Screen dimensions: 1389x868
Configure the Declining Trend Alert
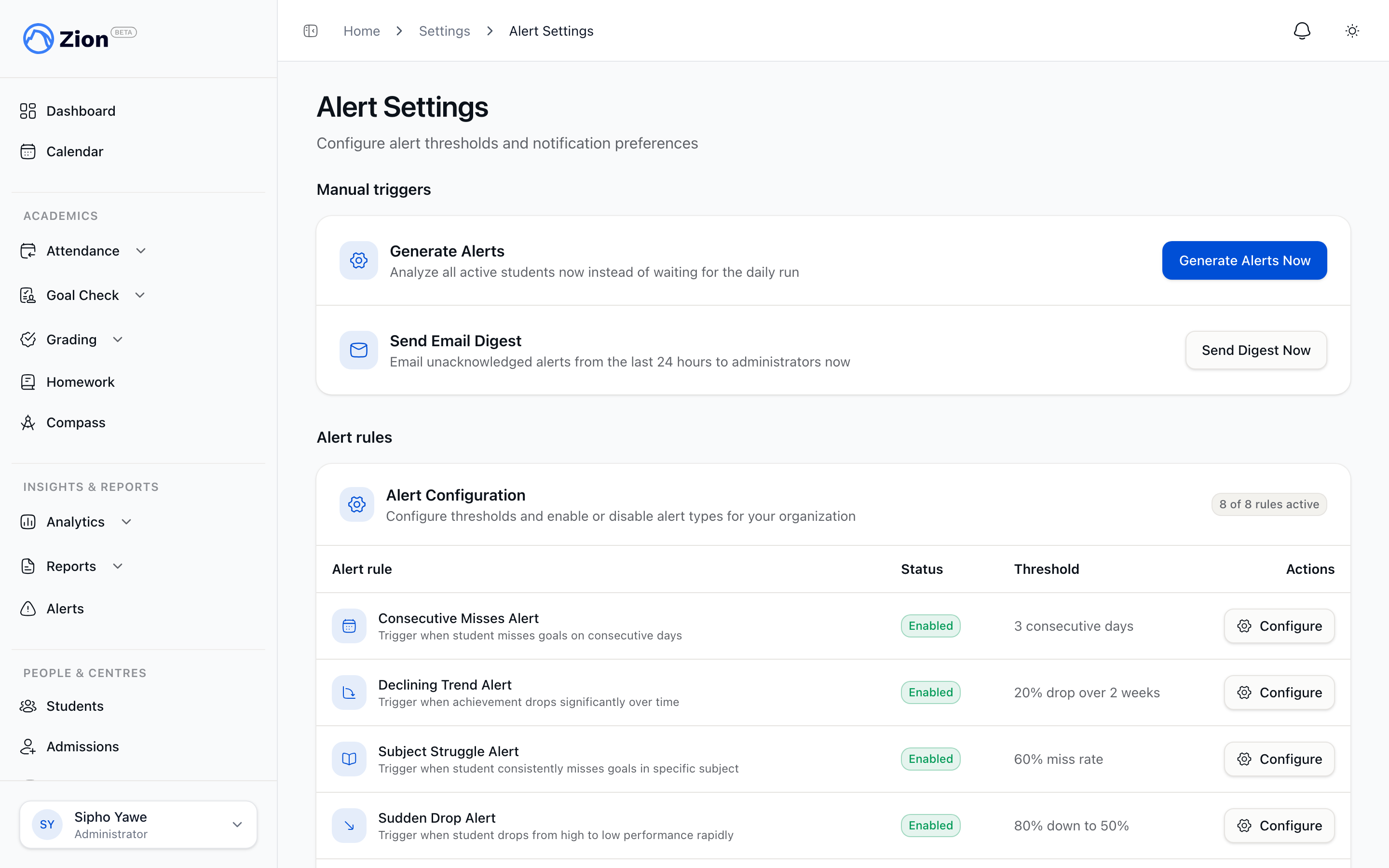tap(1280, 692)
